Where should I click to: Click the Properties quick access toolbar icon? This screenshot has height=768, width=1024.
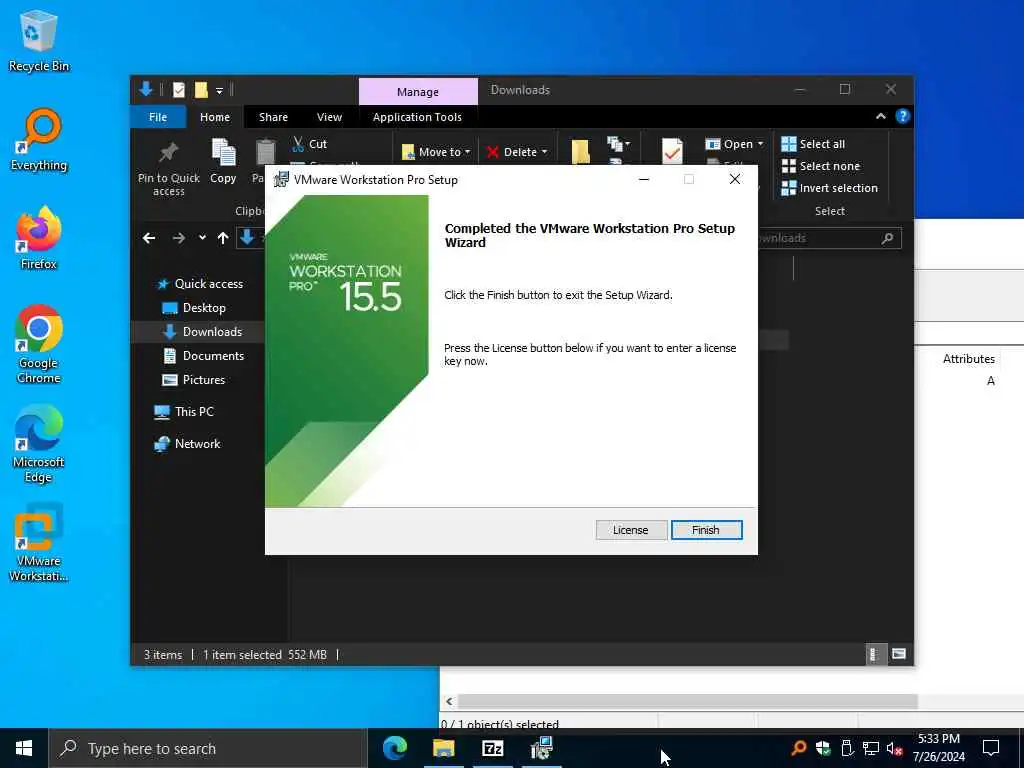click(178, 89)
